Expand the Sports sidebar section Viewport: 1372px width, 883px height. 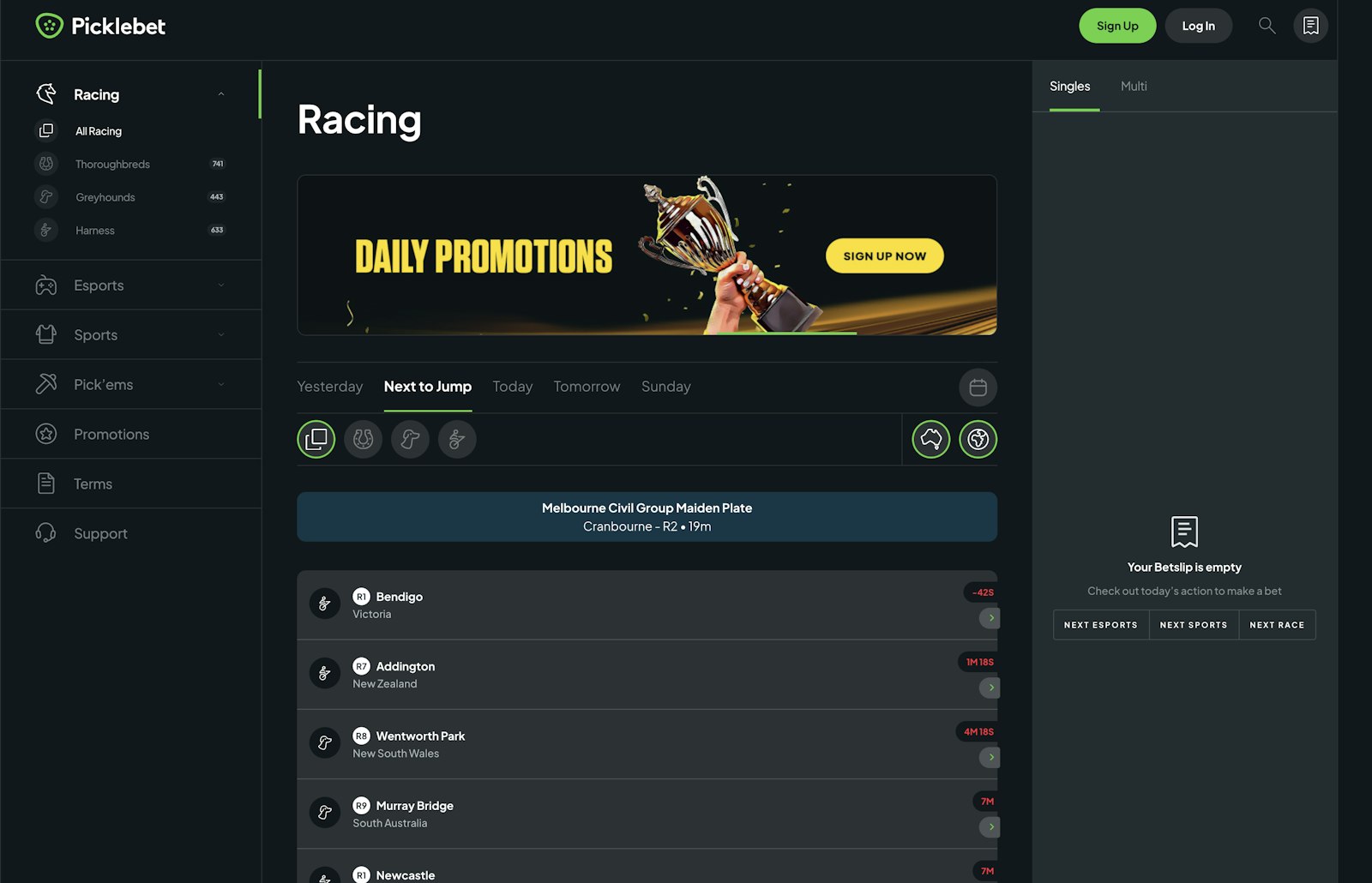click(x=131, y=335)
